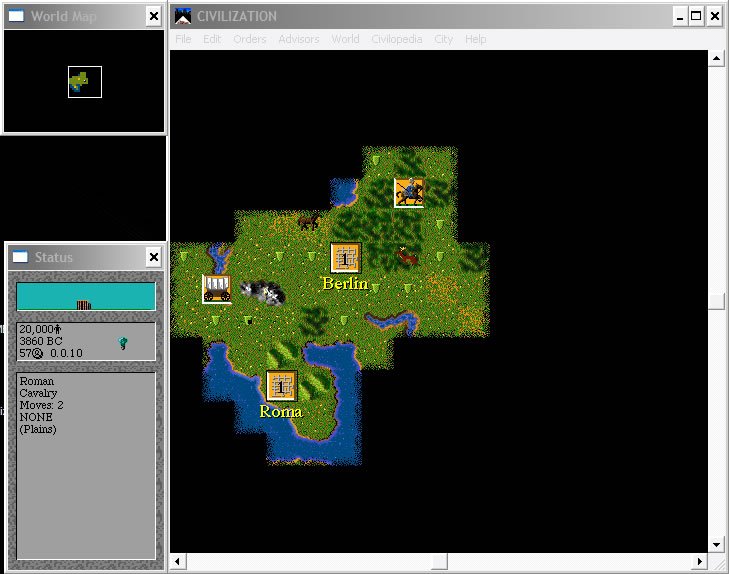Open the Roma city square

281,385
